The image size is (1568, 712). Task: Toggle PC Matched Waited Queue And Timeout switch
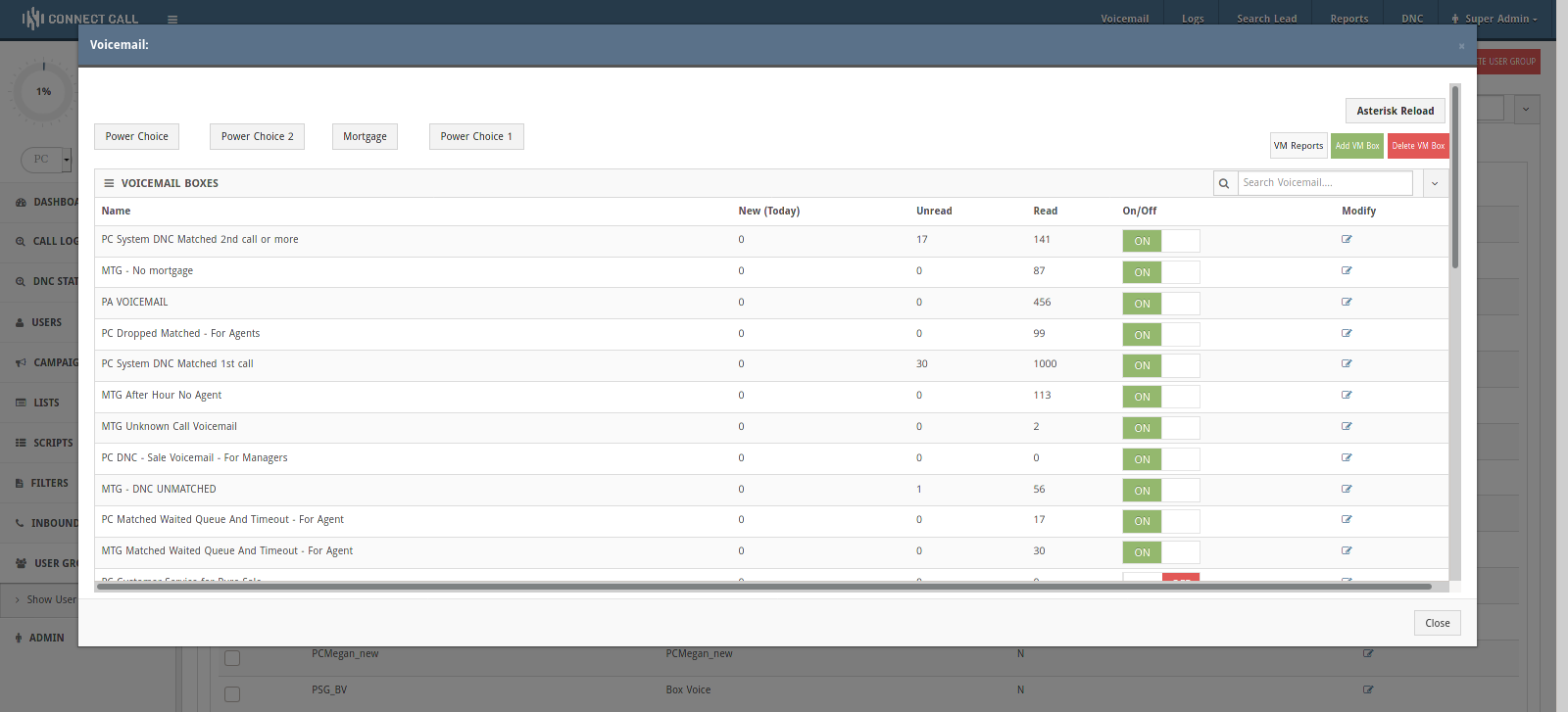(1161, 521)
